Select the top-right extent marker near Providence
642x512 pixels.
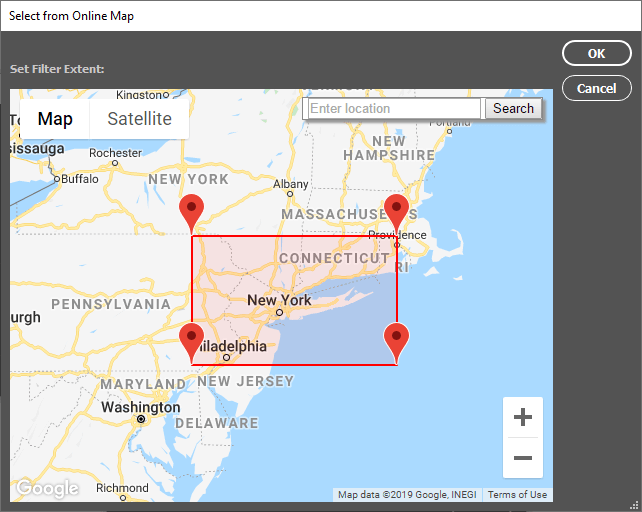point(396,214)
